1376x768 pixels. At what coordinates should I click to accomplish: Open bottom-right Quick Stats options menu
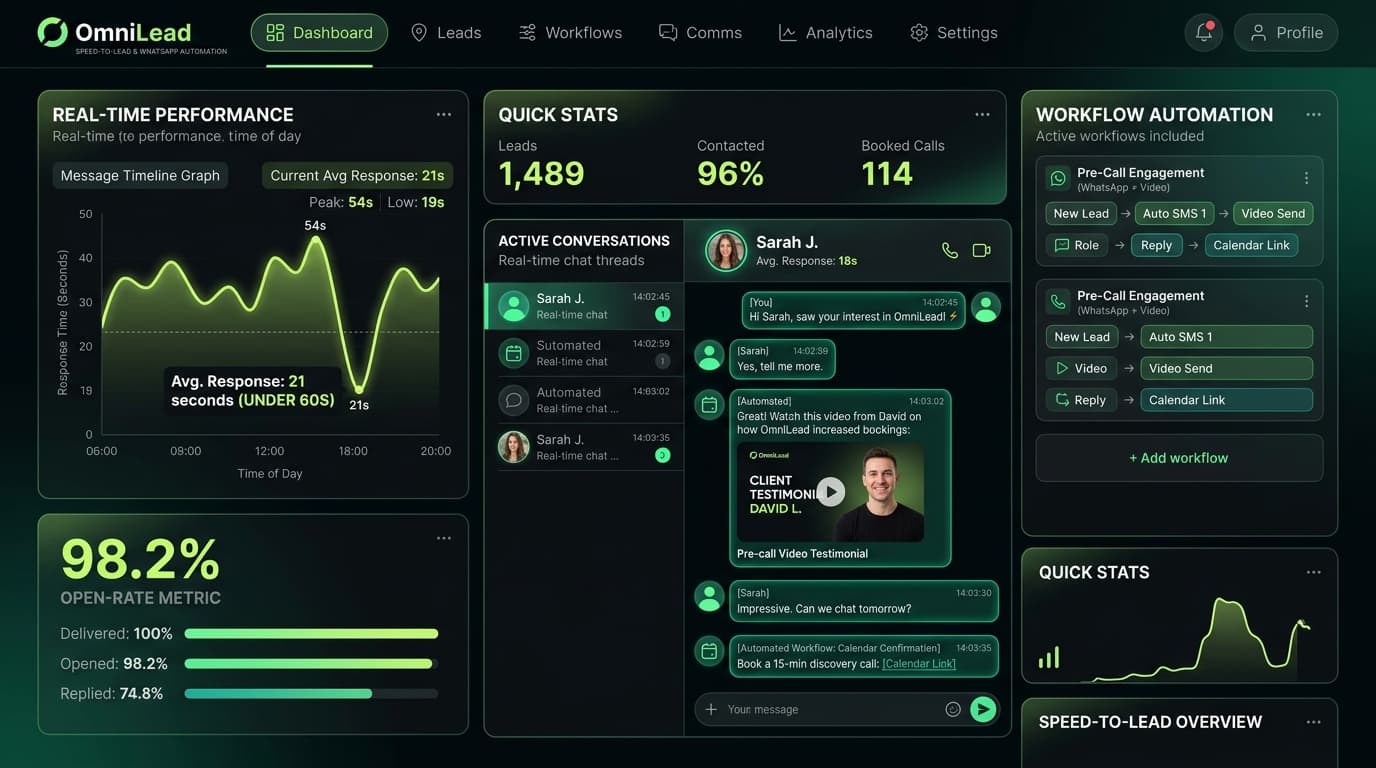tap(1314, 572)
